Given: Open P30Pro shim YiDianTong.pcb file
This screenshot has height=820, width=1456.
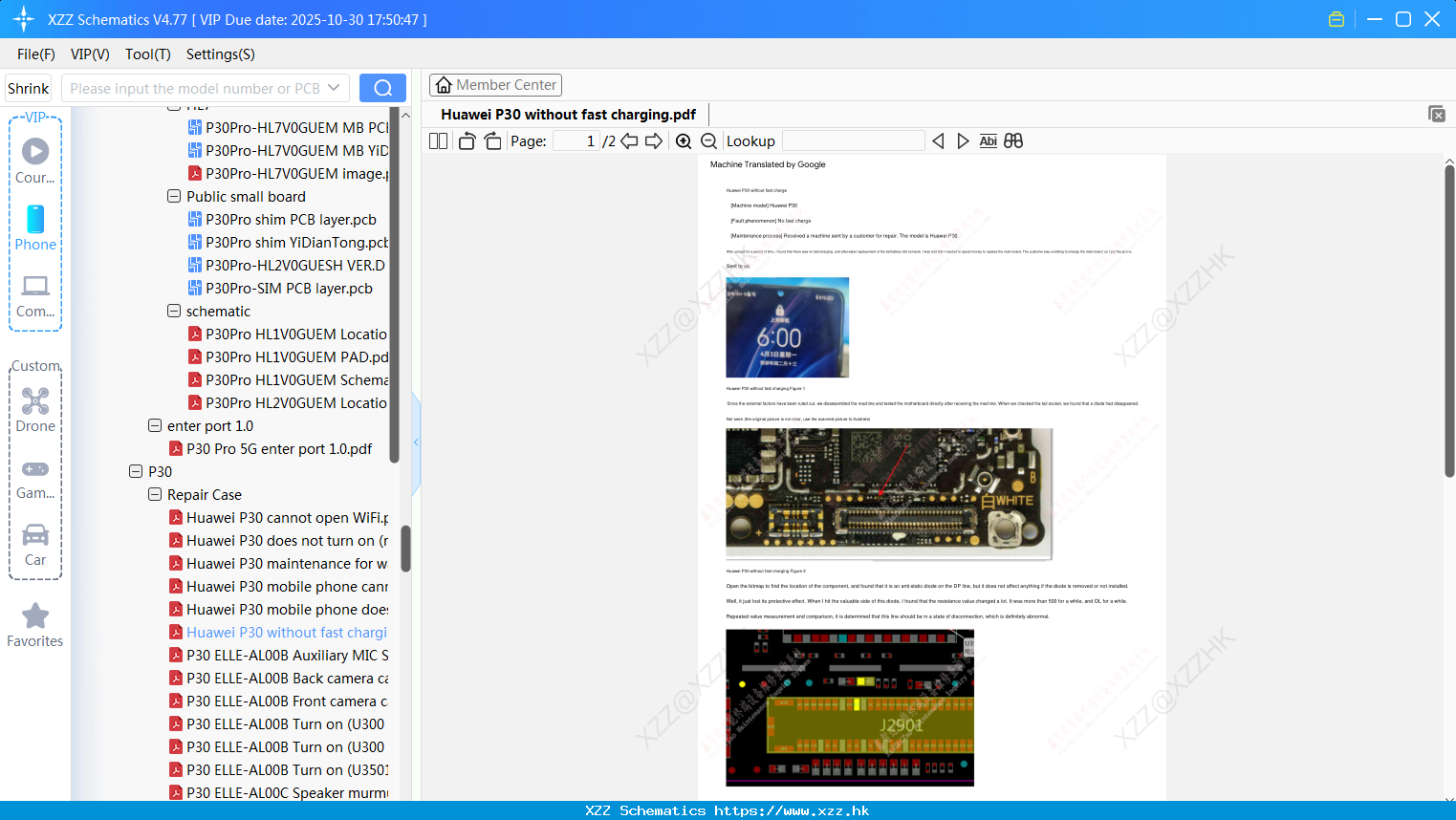Looking at the screenshot, I should [x=288, y=243].
